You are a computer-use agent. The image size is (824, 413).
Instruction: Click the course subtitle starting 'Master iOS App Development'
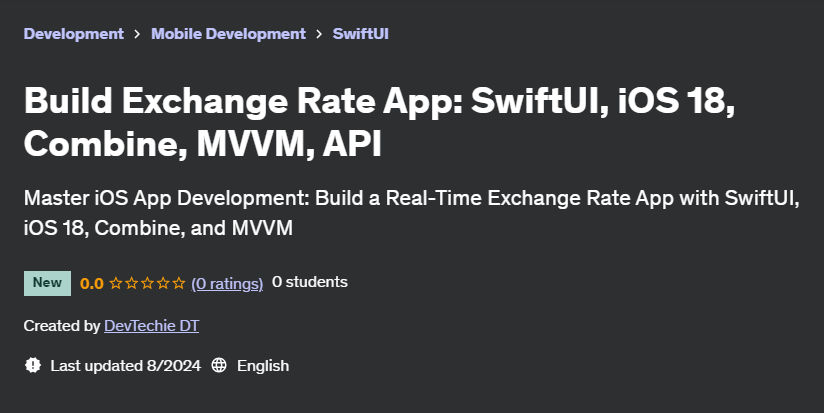pos(411,213)
